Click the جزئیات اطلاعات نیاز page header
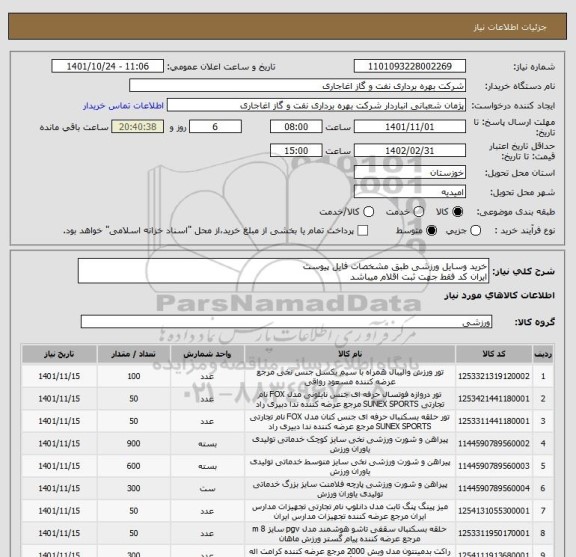Image resolution: width=576 pixels, height=557 pixels. (x=510, y=27)
